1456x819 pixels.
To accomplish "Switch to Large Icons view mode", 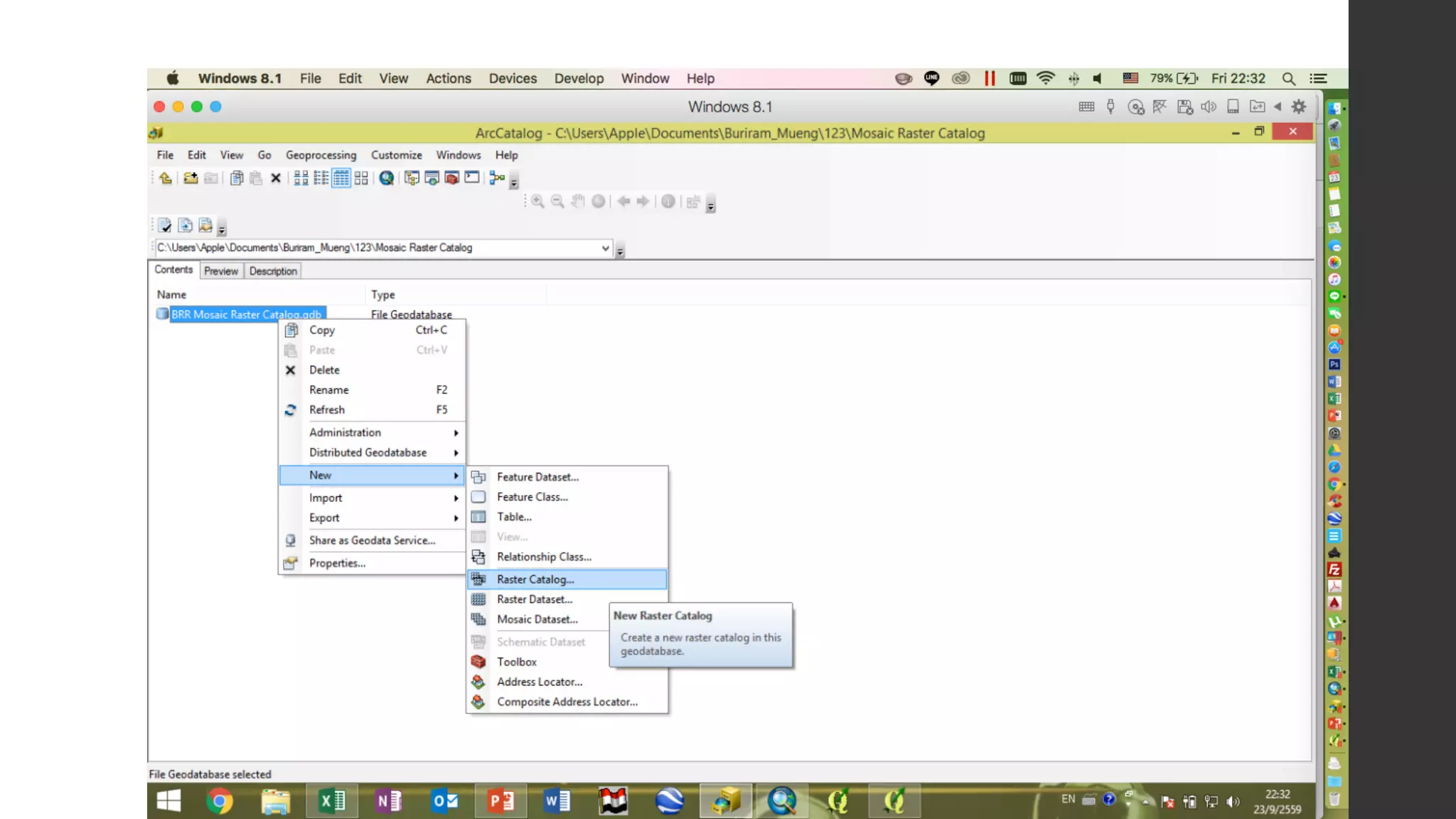I will click(x=301, y=178).
